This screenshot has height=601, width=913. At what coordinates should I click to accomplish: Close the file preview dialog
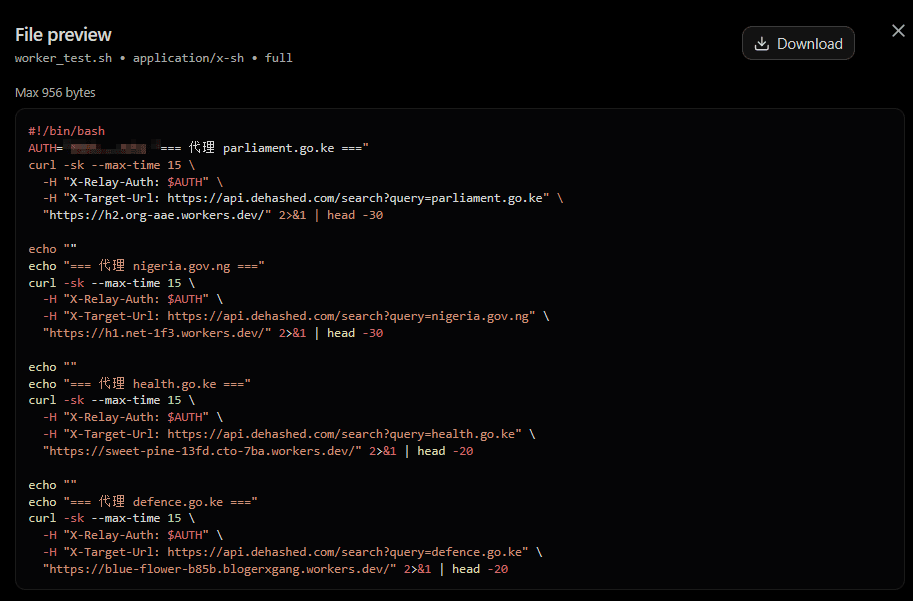click(898, 31)
